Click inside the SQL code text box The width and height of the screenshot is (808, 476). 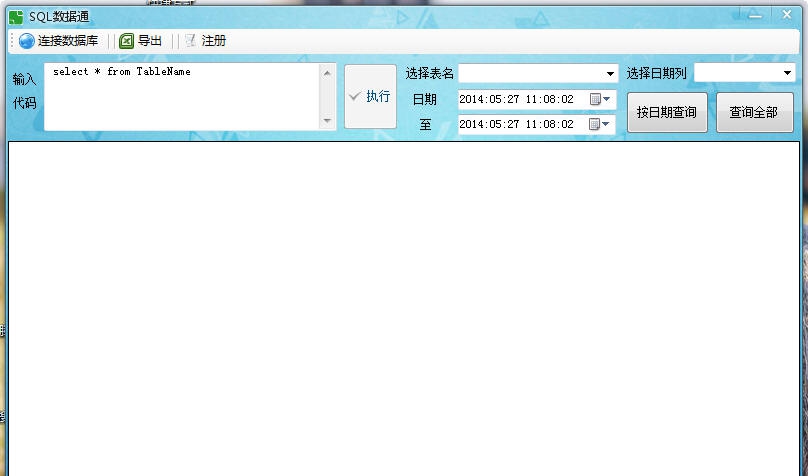point(182,97)
